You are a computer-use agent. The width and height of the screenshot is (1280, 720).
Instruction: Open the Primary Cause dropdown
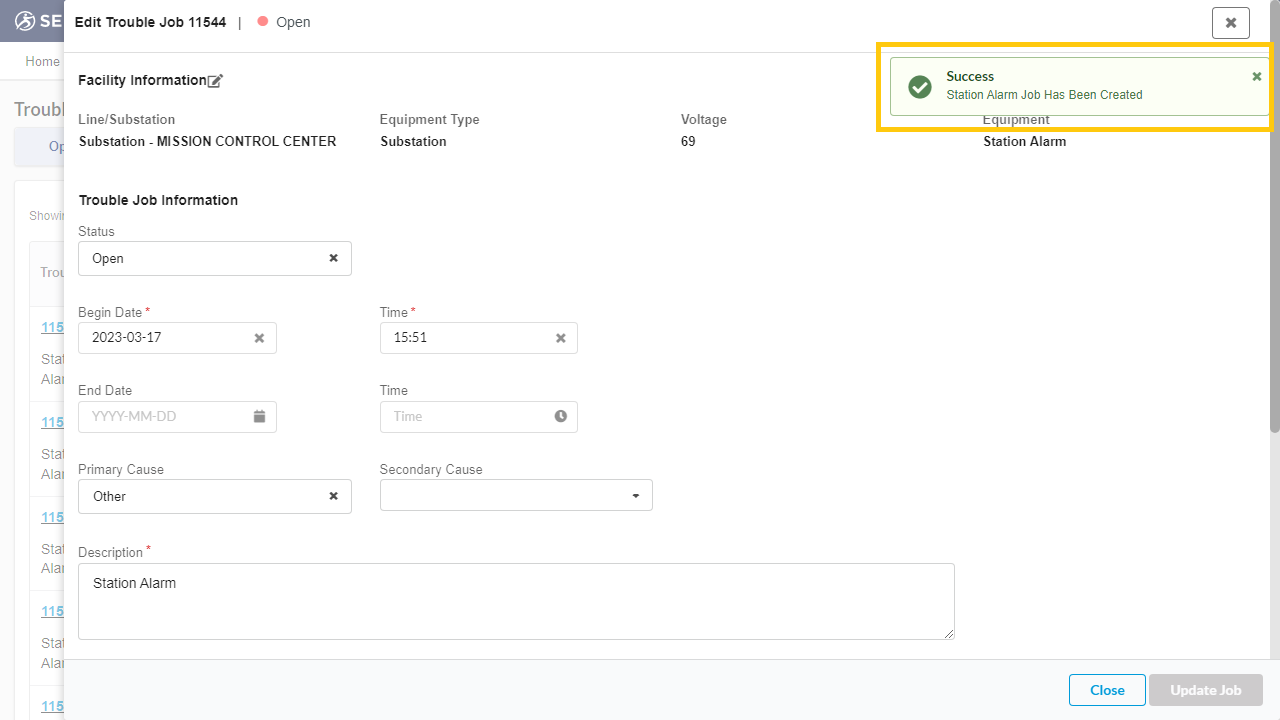tap(200, 496)
